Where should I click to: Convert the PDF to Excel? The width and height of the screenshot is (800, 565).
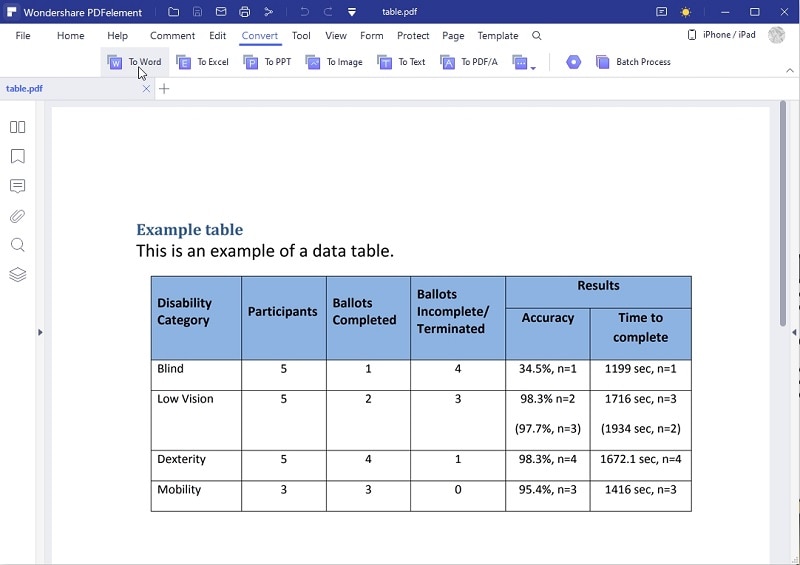pyautogui.click(x=203, y=62)
